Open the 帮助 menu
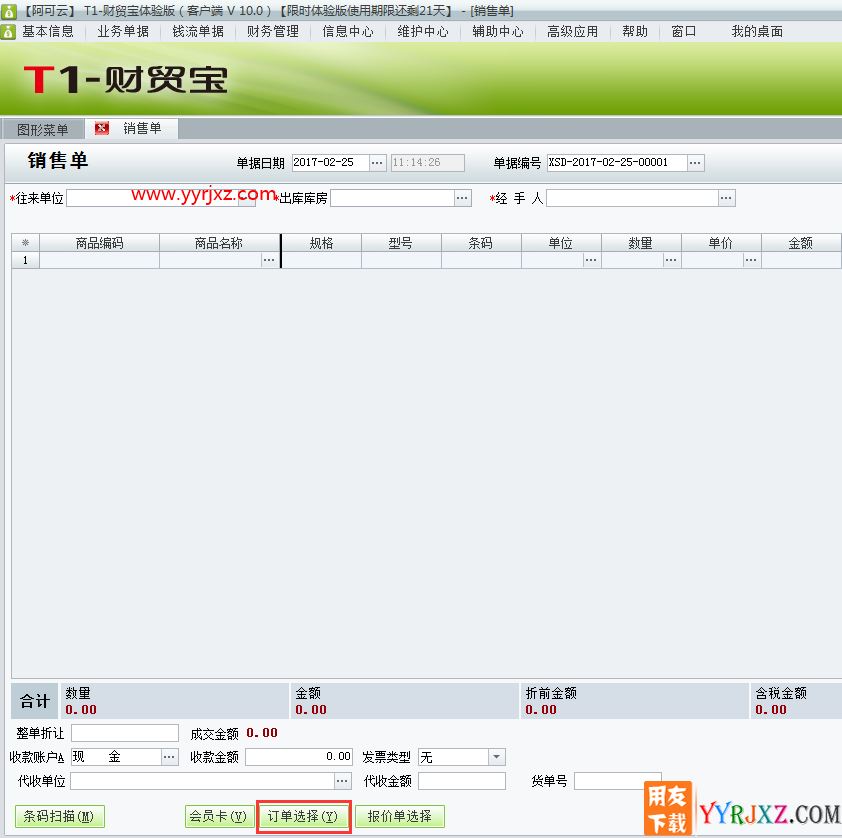The width and height of the screenshot is (842, 838). [x=635, y=32]
